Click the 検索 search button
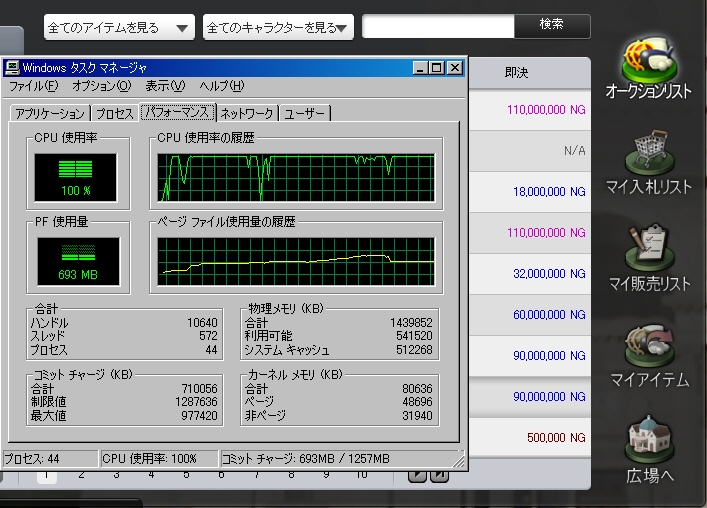The height and width of the screenshot is (508, 707). [552, 26]
